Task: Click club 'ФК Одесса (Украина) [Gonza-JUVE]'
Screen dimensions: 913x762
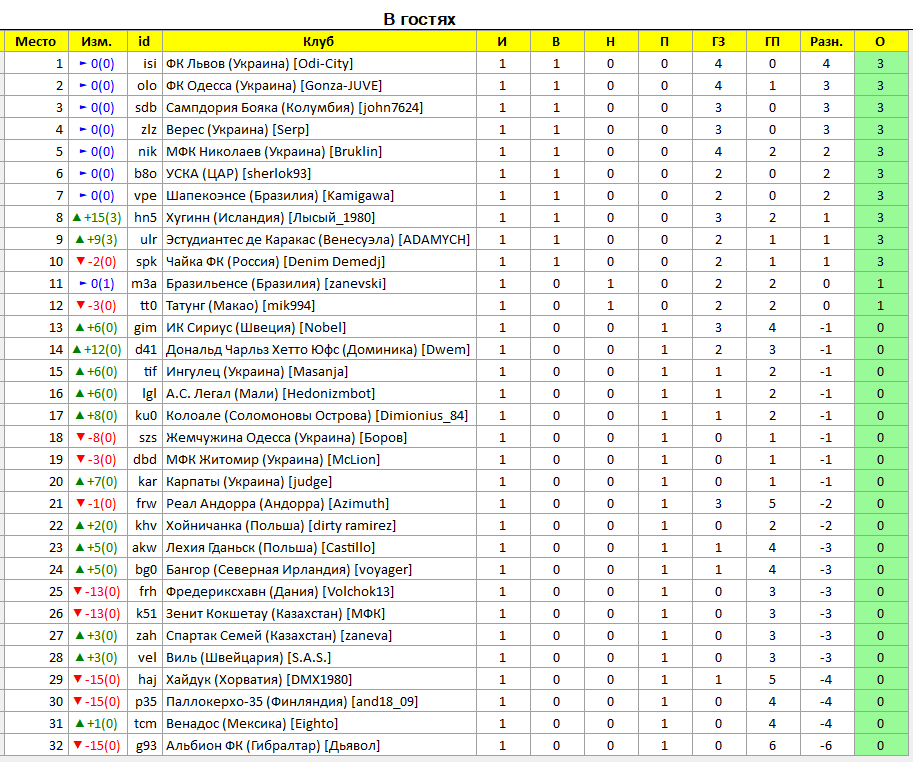Action: (x=319, y=86)
